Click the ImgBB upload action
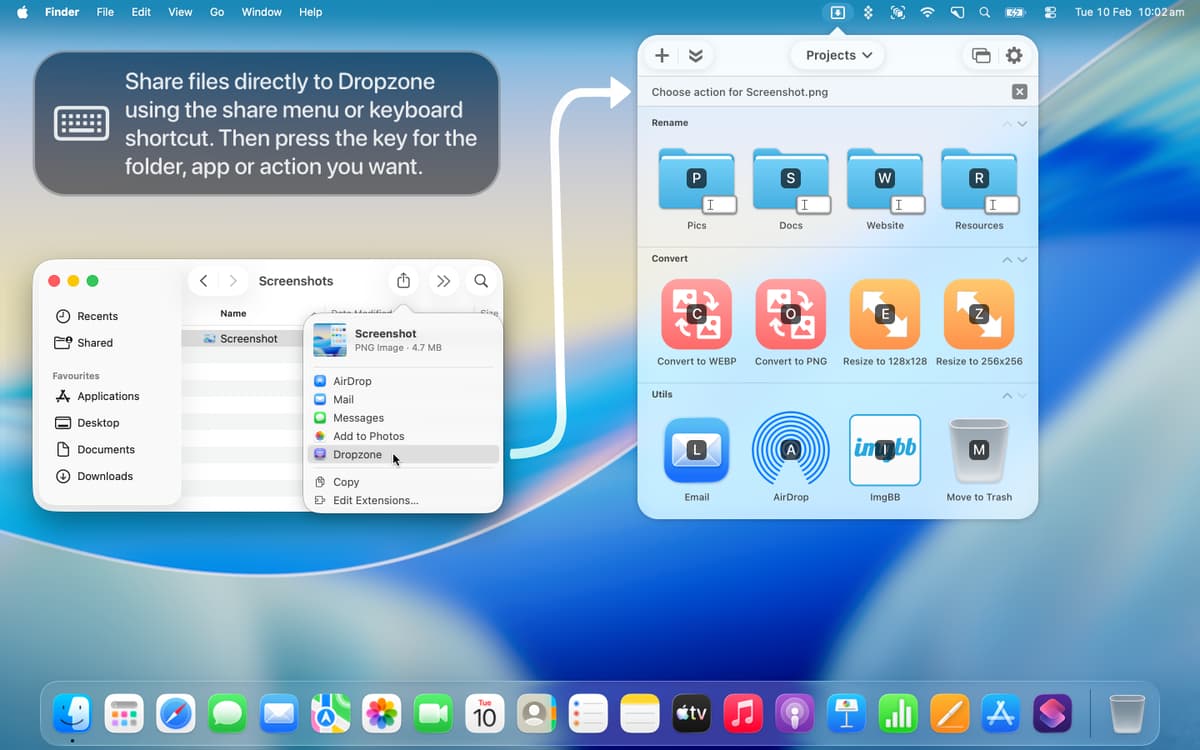The height and width of the screenshot is (750, 1200). pos(884,450)
